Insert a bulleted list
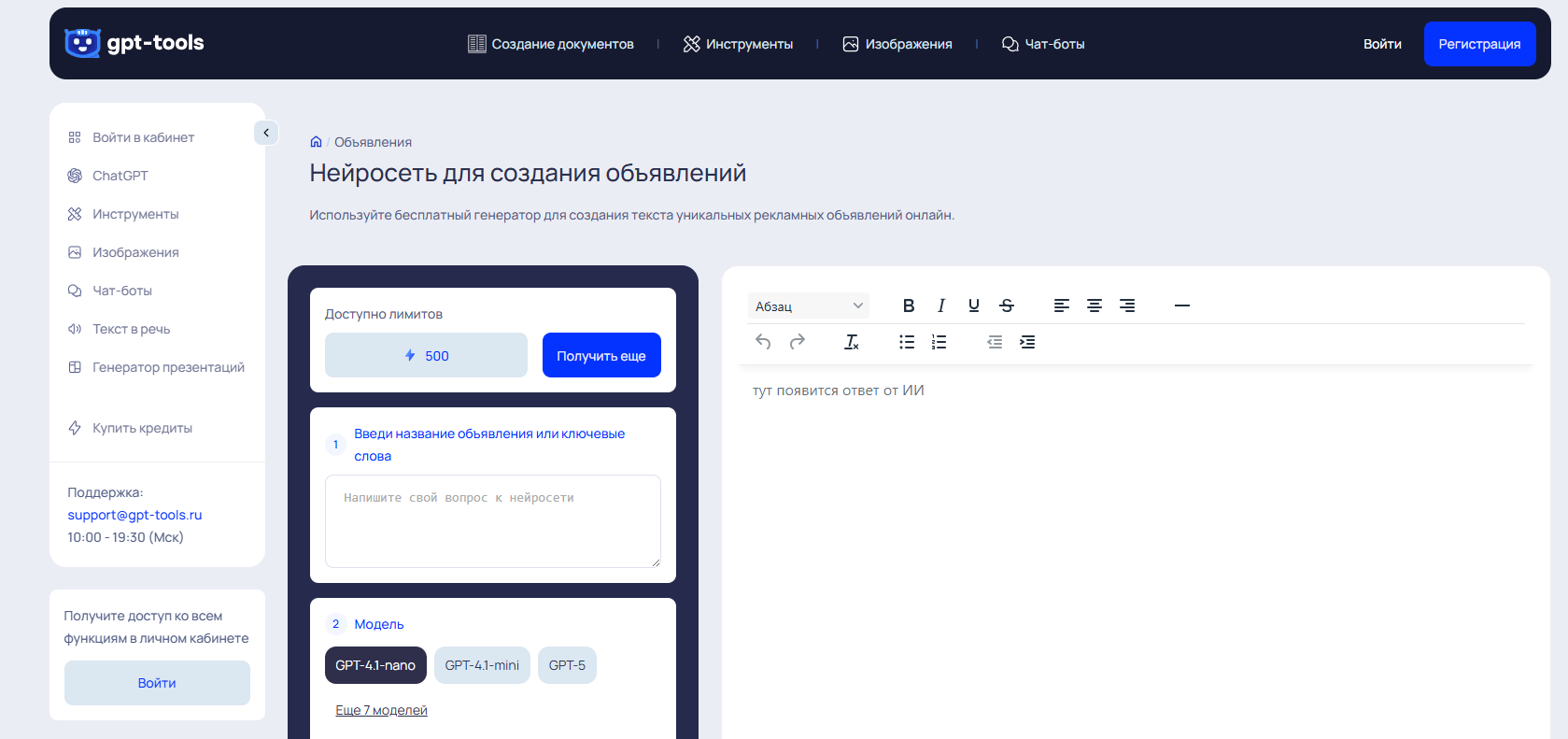 pos(906,342)
